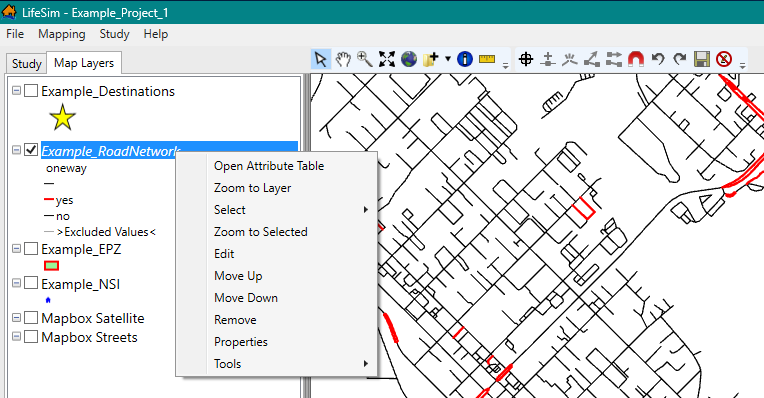Click the diagonal arrow nodes editing icon
764x398 pixels.
pos(592,59)
